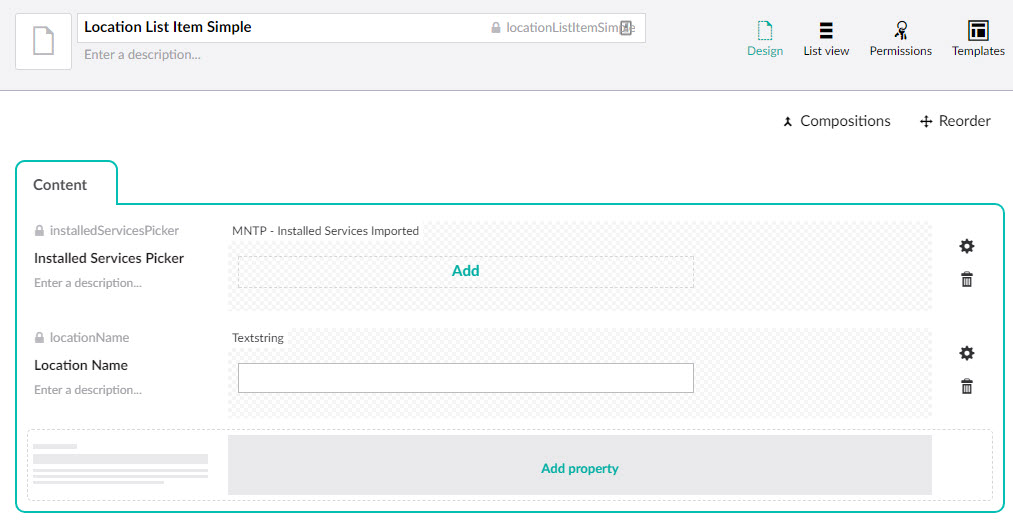Unlock the installedServicesPicker alias lock
This screenshot has width=1013, height=523.
(x=39, y=231)
